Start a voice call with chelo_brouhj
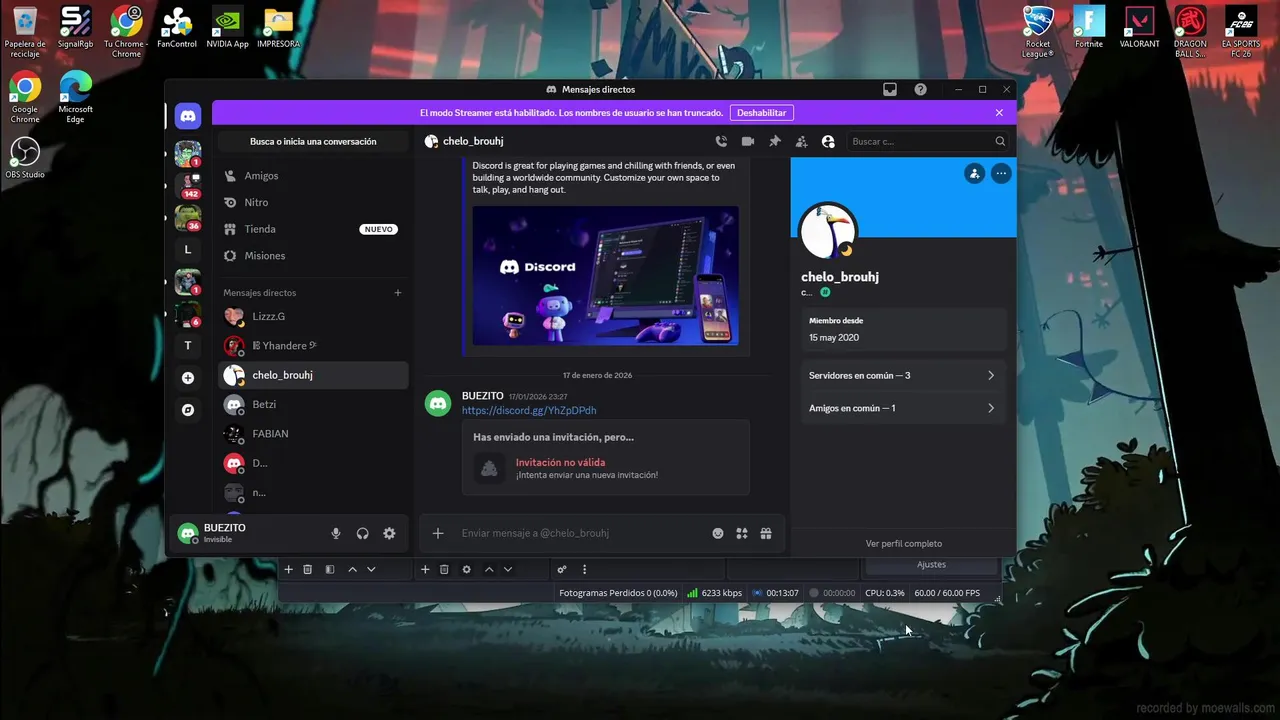 [721, 142]
